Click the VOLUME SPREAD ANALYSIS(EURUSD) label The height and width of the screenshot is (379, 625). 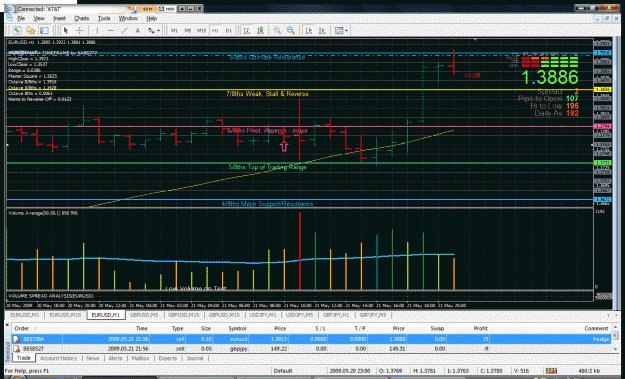(x=51, y=296)
